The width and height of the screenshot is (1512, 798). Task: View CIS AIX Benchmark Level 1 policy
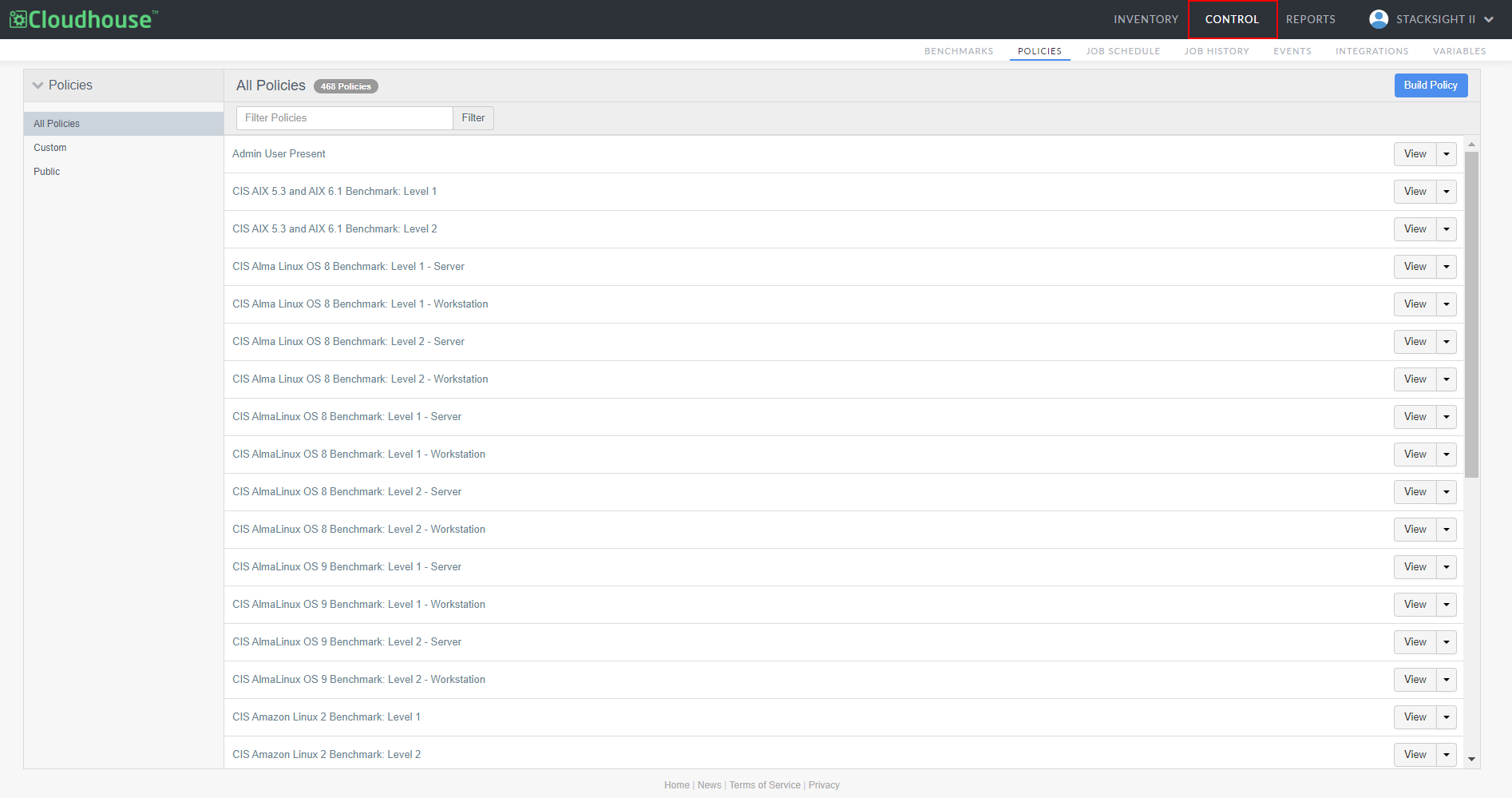[1415, 192]
